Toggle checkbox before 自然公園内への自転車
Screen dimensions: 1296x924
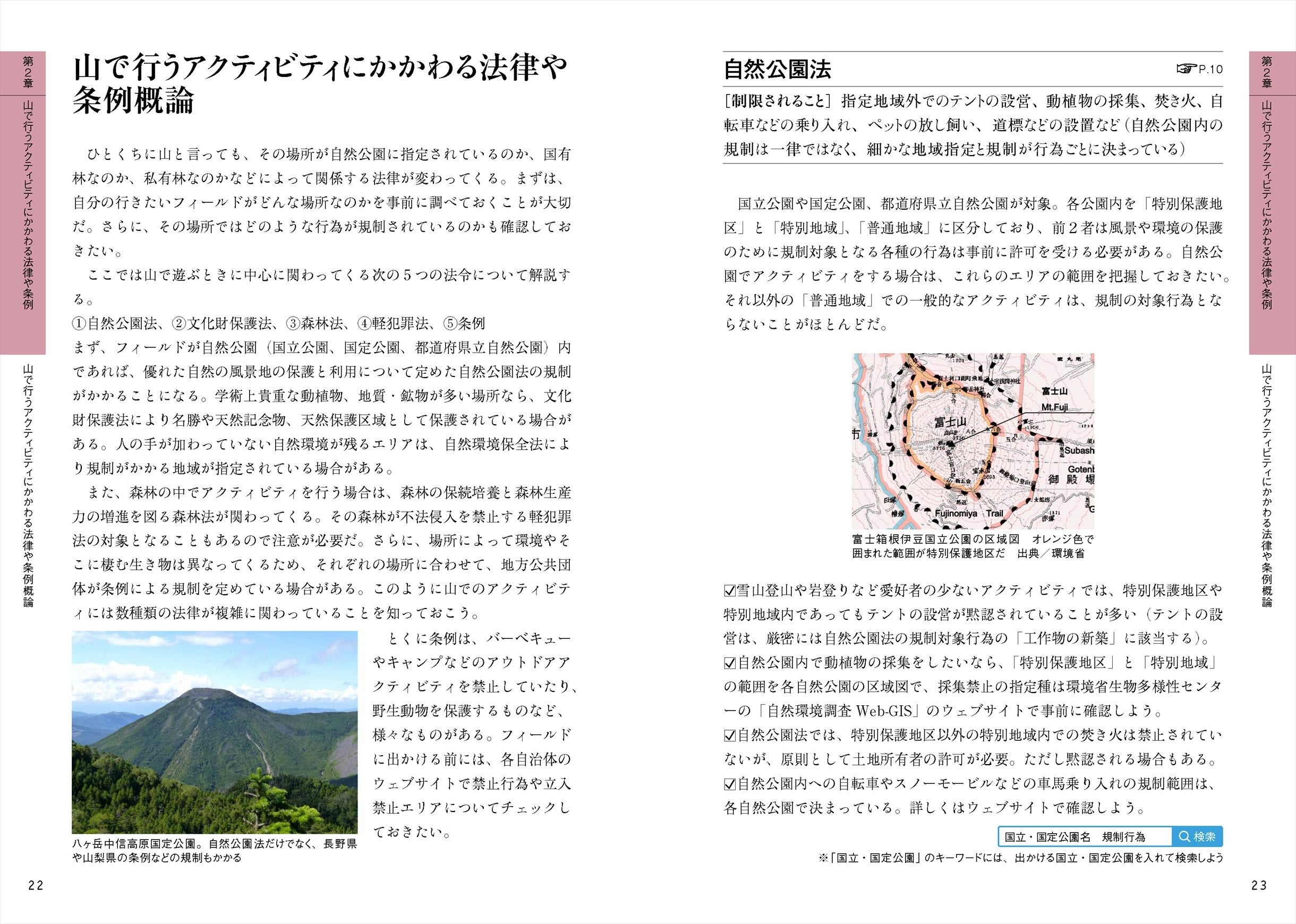[x=730, y=785]
